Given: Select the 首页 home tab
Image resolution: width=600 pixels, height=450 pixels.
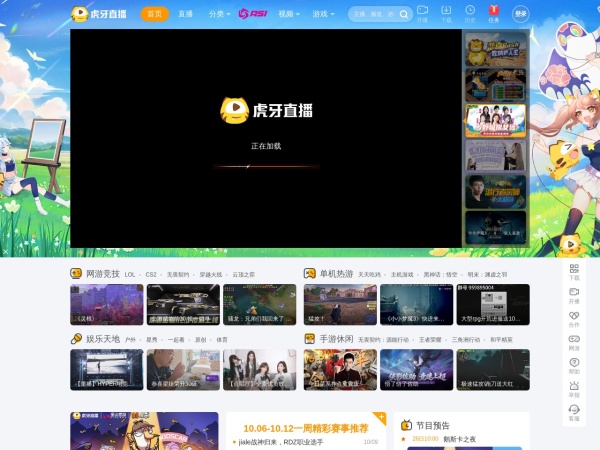Looking at the screenshot, I should (x=154, y=14).
